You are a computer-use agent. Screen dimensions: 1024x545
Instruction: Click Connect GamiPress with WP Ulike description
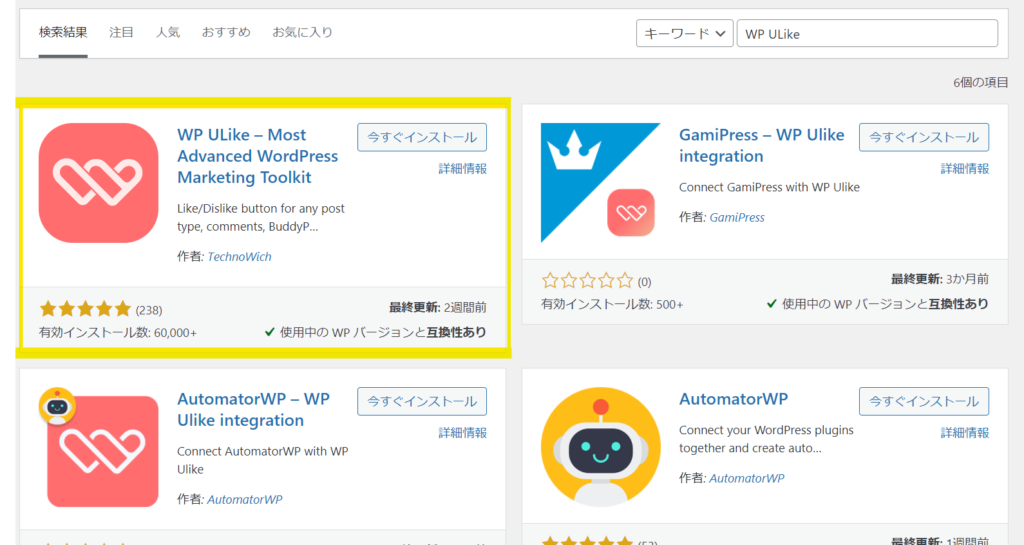(769, 187)
